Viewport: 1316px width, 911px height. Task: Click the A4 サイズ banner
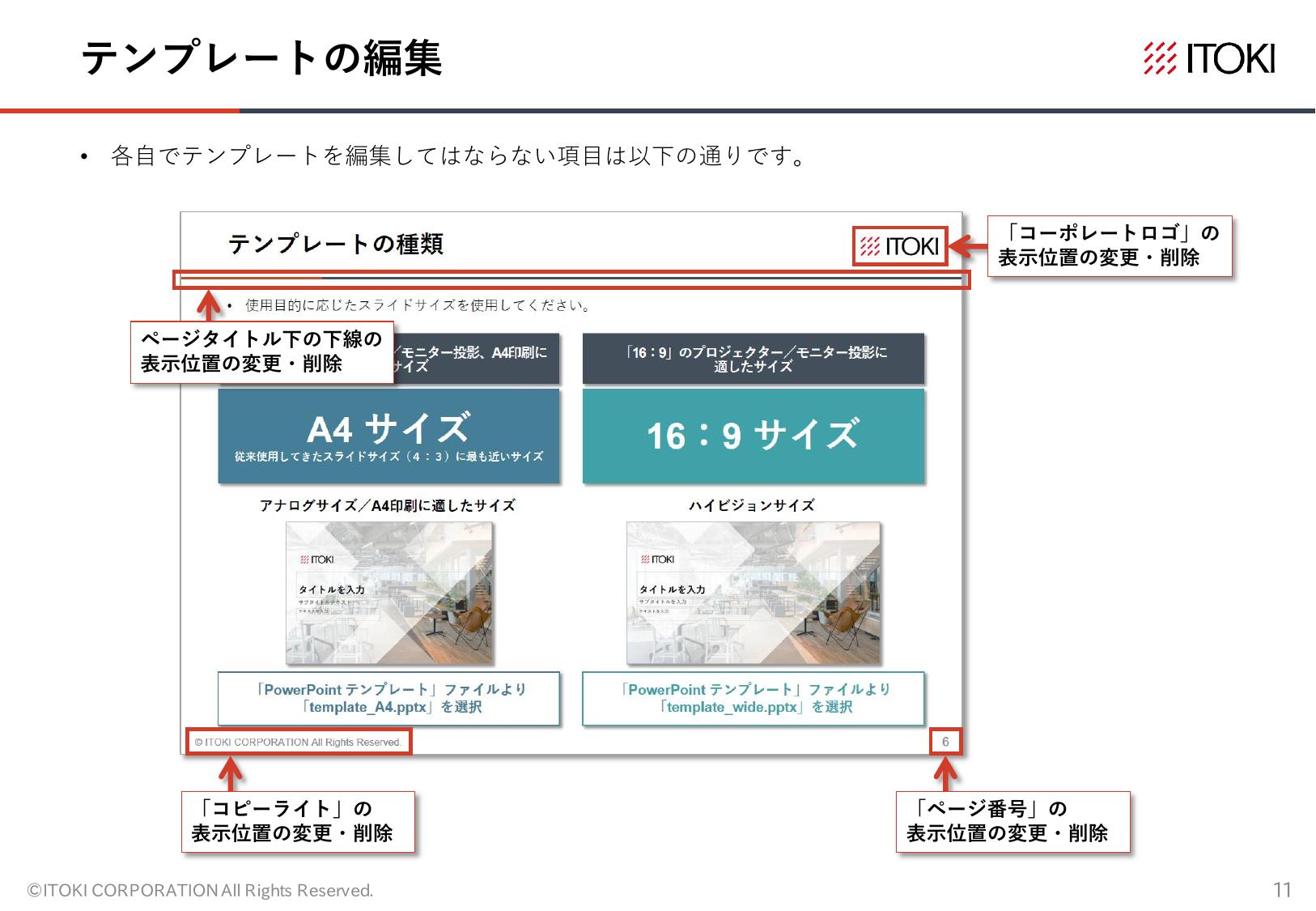(x=388, y=436)
